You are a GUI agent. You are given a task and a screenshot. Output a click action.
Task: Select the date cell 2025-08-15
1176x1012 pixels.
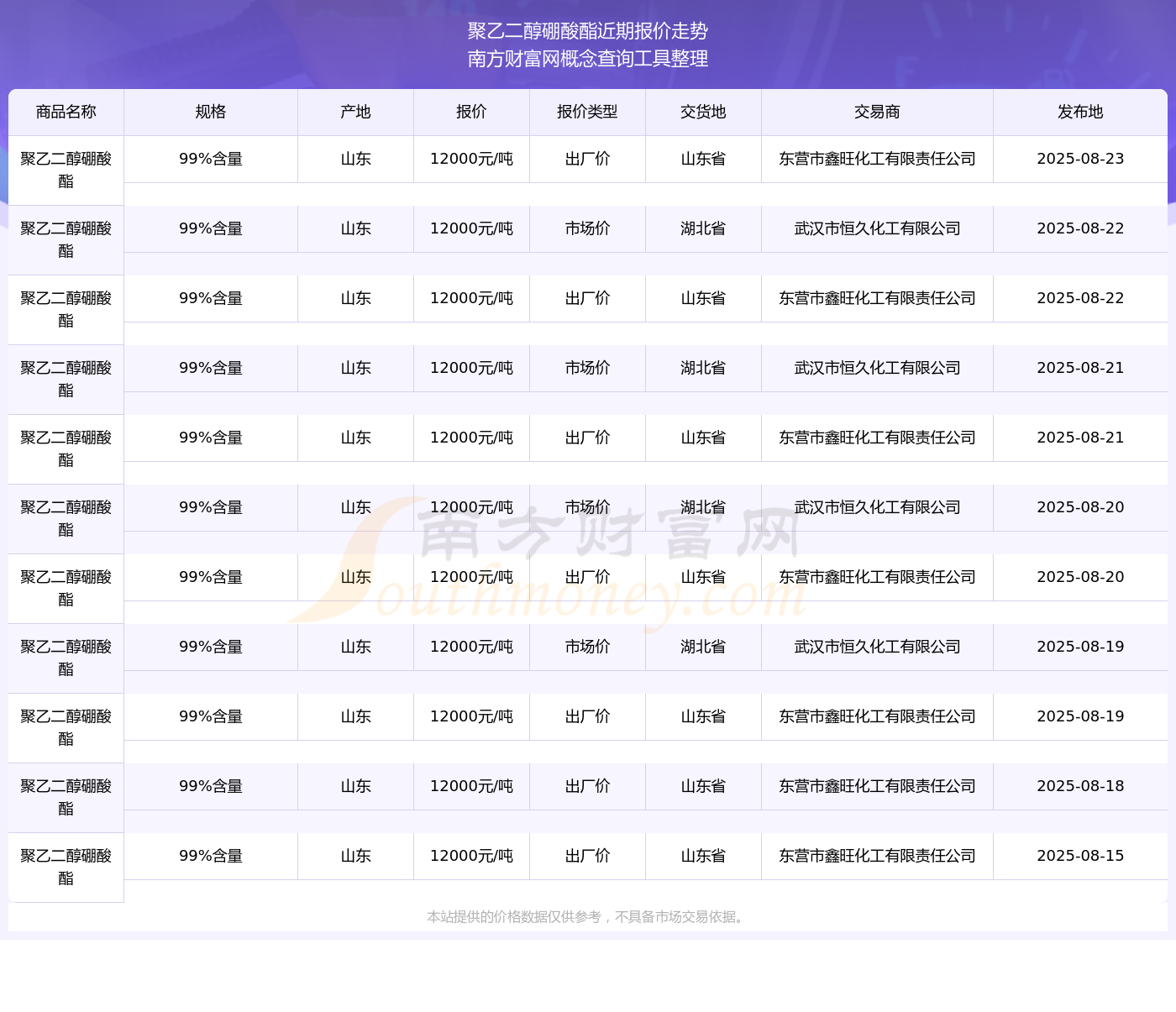(1080, 856)
